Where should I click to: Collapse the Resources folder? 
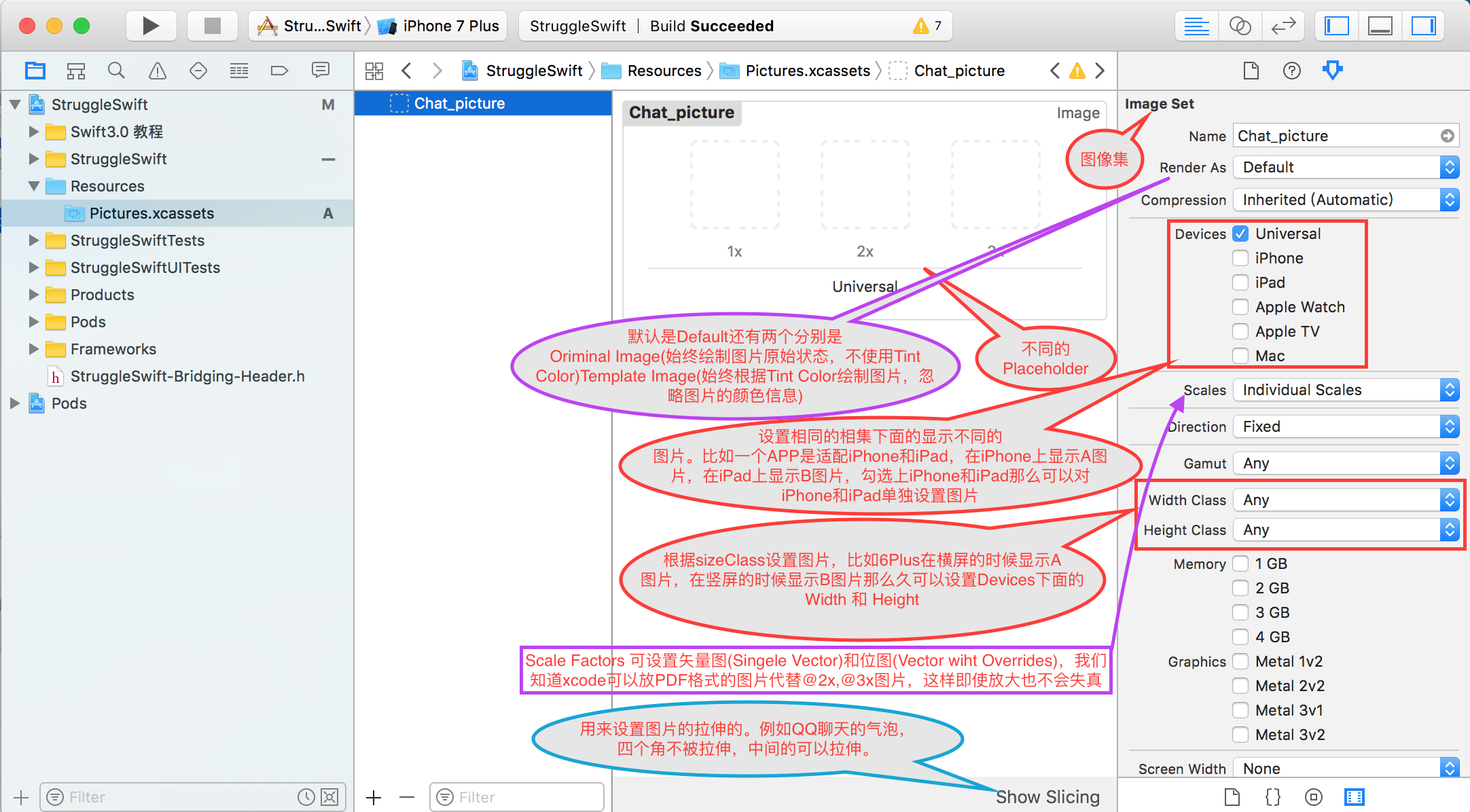(x=33, y=186)
